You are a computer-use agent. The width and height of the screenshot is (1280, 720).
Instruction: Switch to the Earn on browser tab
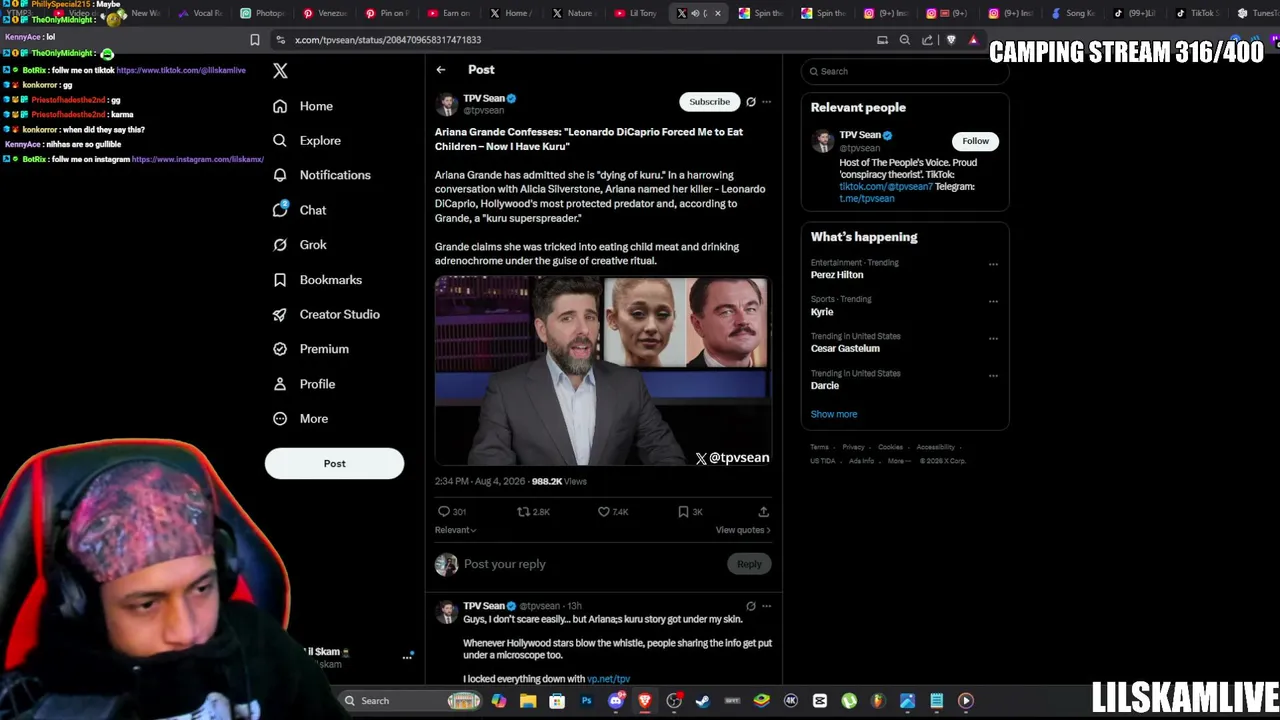(450, 13)
